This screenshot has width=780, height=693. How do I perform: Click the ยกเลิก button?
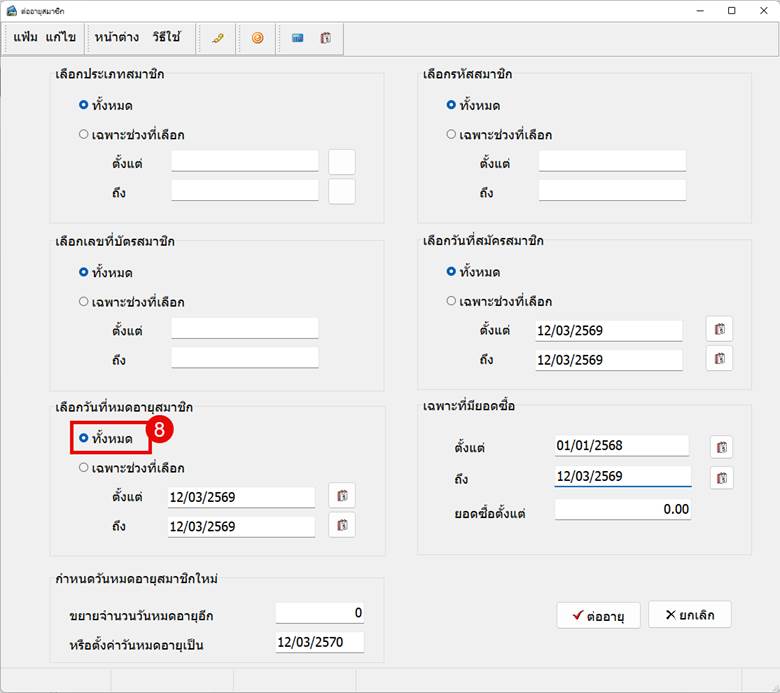pos(690,615)
